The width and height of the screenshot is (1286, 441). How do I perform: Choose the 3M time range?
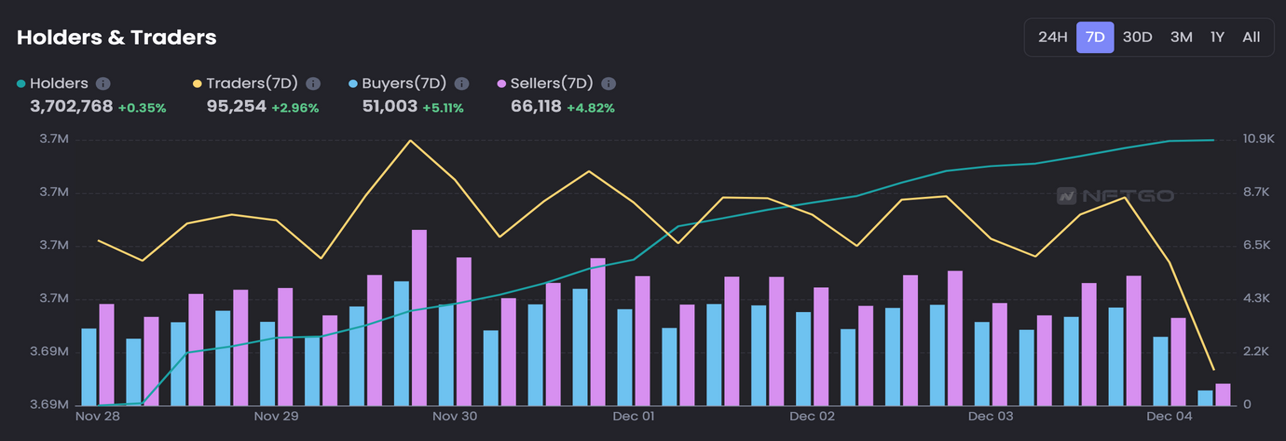tap(1181, 37)
